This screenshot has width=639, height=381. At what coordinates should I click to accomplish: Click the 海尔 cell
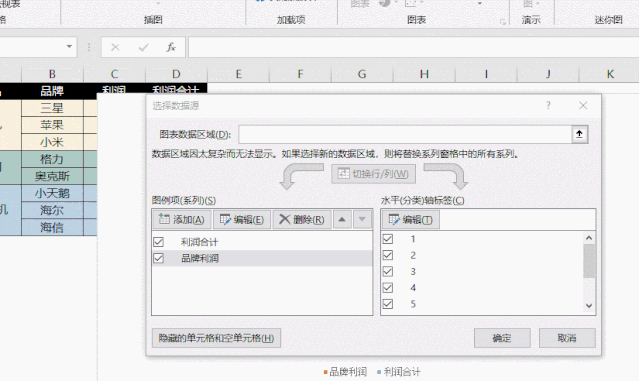pyautogui.click(x=52, y=210)
